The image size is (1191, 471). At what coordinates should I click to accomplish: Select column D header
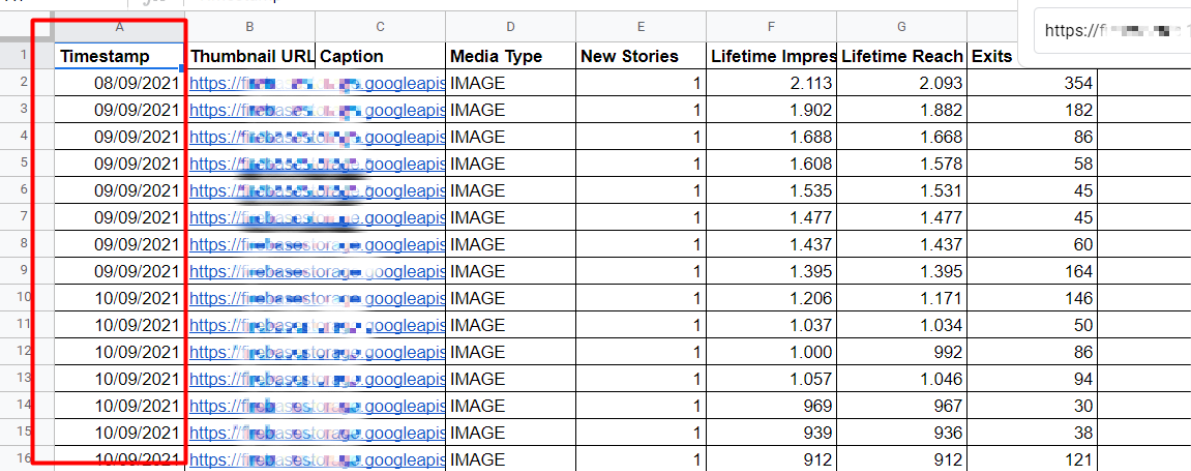[x=510, y=27]
